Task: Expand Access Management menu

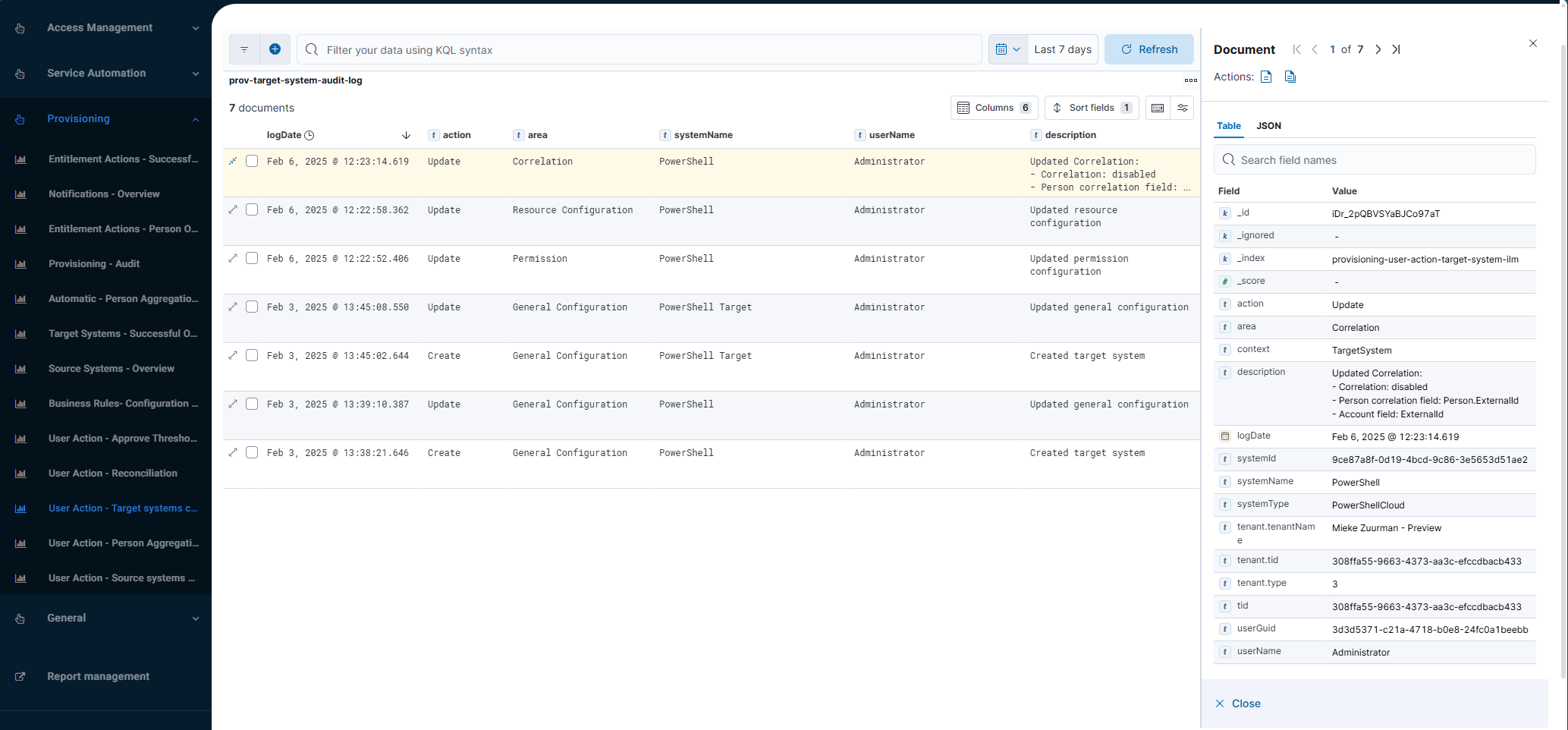Action: pyautogui.click(x=106, y=27)
